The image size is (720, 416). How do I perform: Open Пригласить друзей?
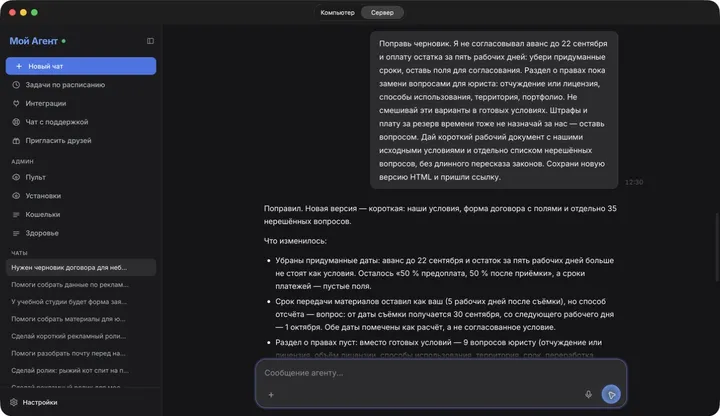click(x=81, y=141)
